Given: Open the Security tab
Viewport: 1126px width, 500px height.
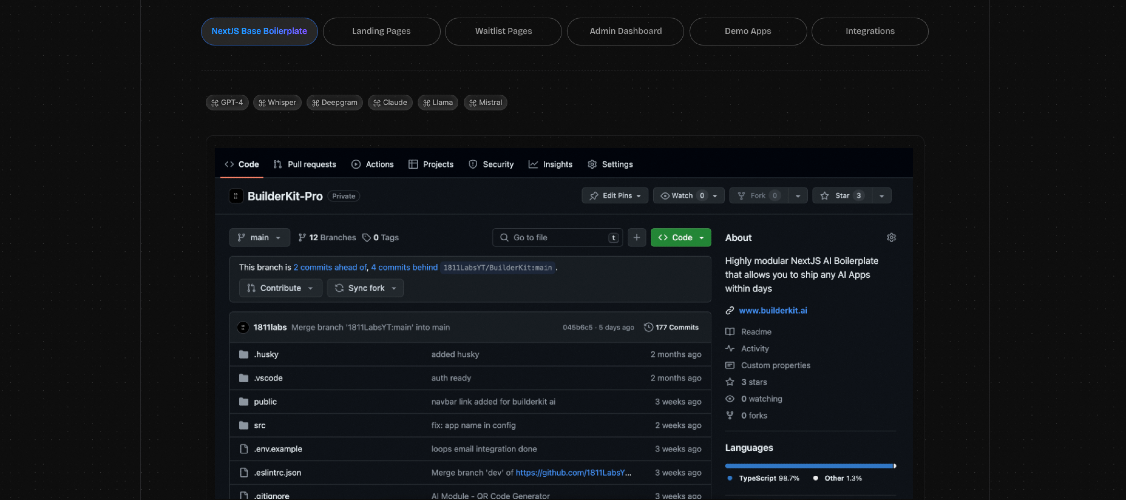Looking at the screenshot, I should point(491,165).
